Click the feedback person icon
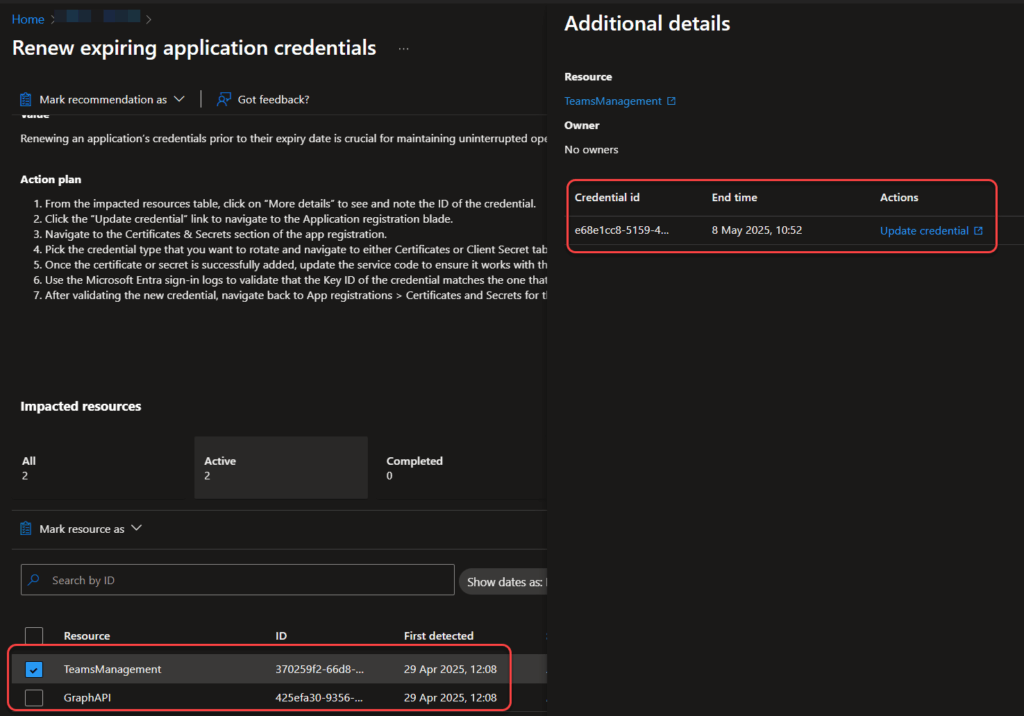This screenshot has height=716, width=1024. click(x=224, y=99)
